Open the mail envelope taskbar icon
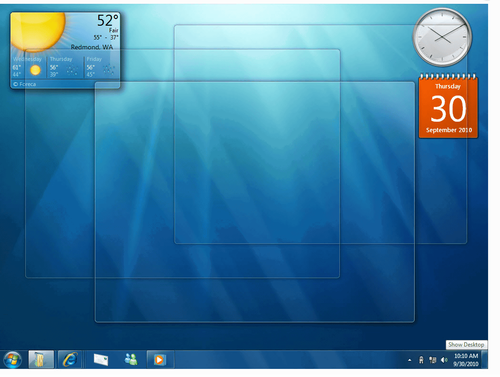The height and width of the screenshot is (377, 500). coord(101,360)
